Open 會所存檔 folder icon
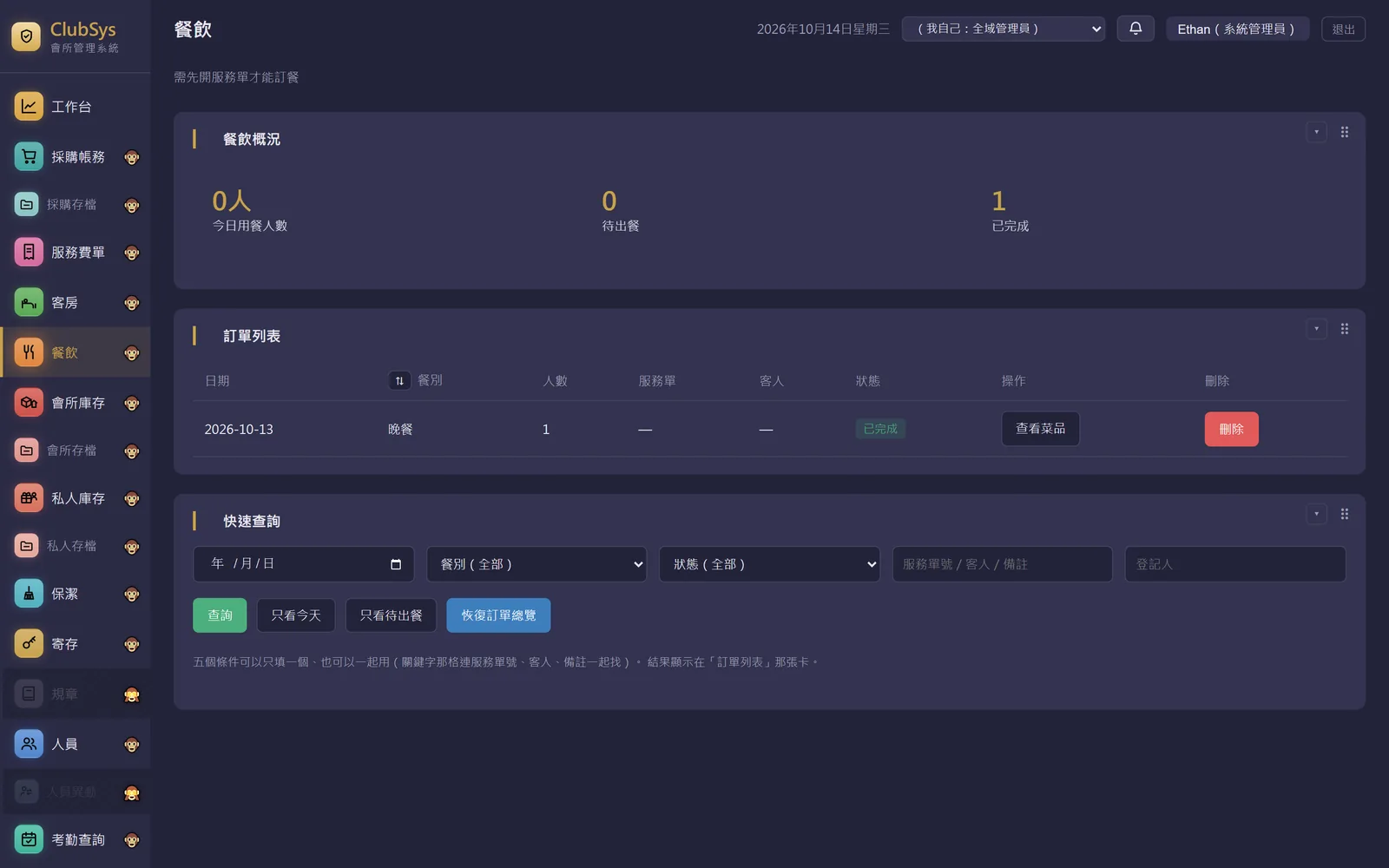The image size is (1389, 868). coord(27,450)
